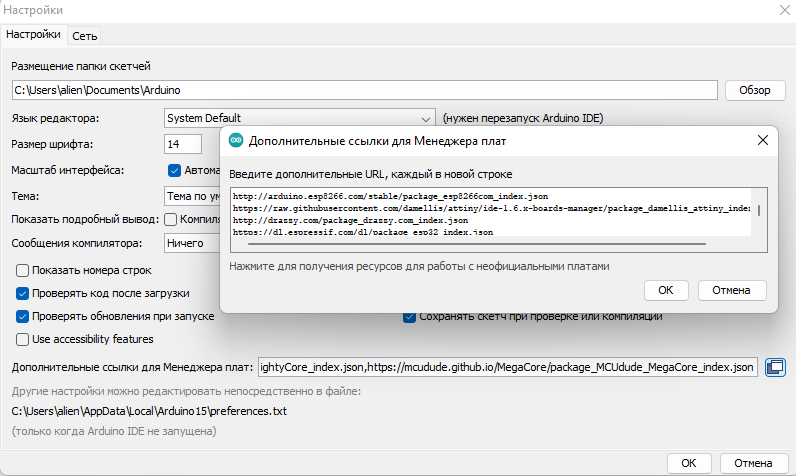796x476 pixels.
Task: Switch to the Сеть tab
Action: 84,36
